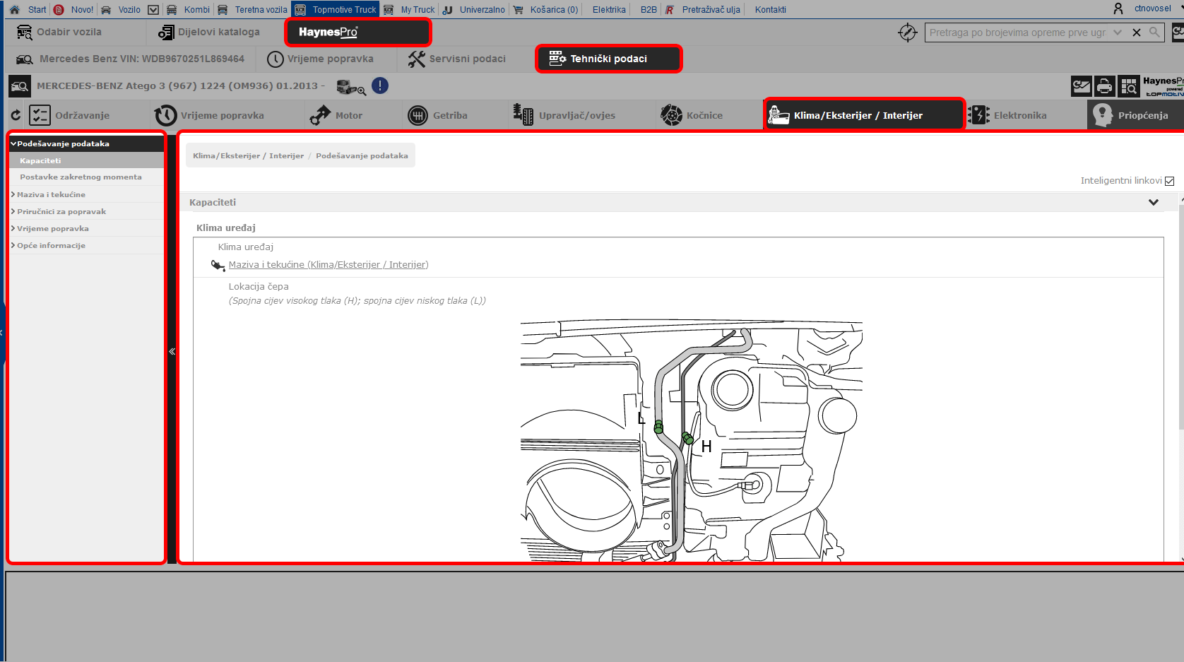Collapse the sidebar with the arrow handle

[172, 351]
